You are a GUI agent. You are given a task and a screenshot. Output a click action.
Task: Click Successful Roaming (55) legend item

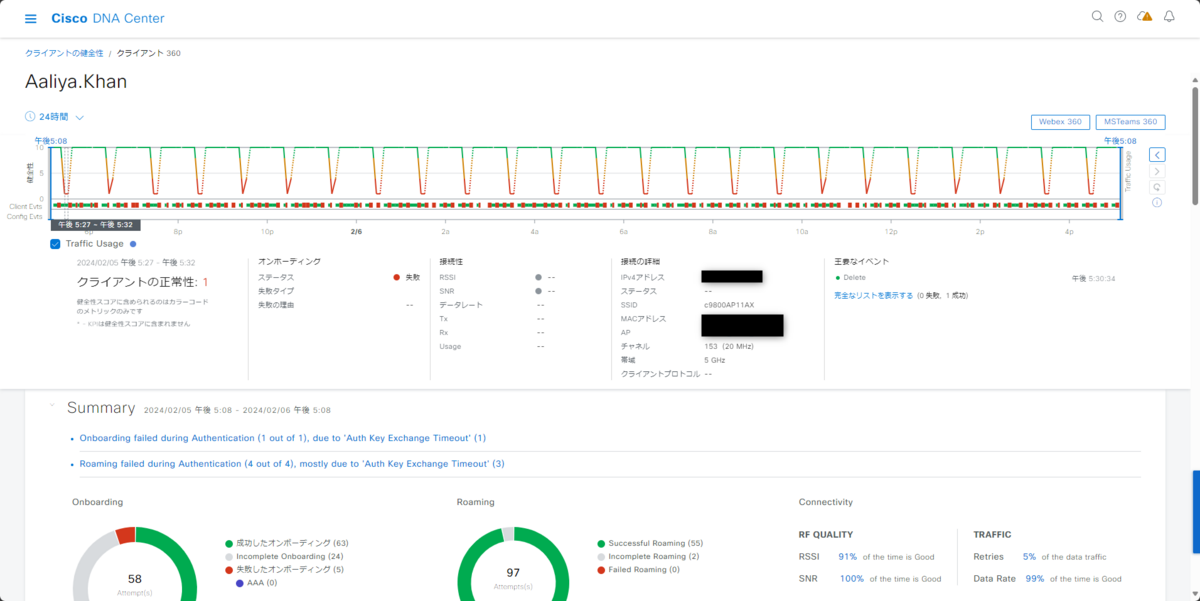tap(650, 543)
